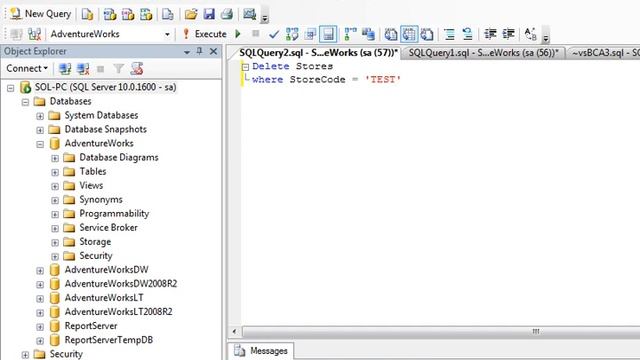Viewport: 640px width, 360px height.
Task: Expand the System Databases folder
Action: [40, 116]
